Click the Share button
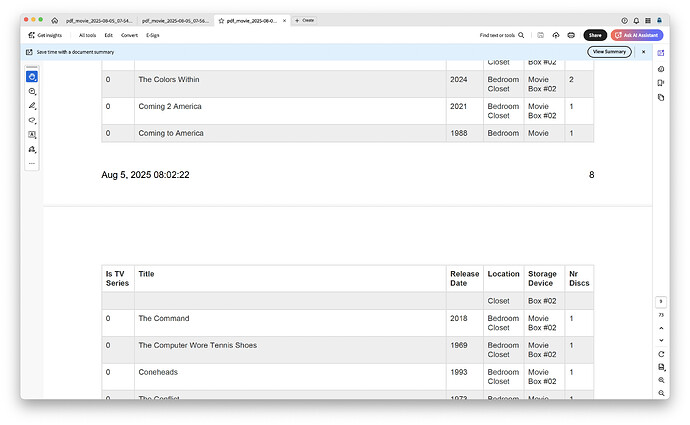The width and height of the screenshot is (690, 425). tap(595, 35)
